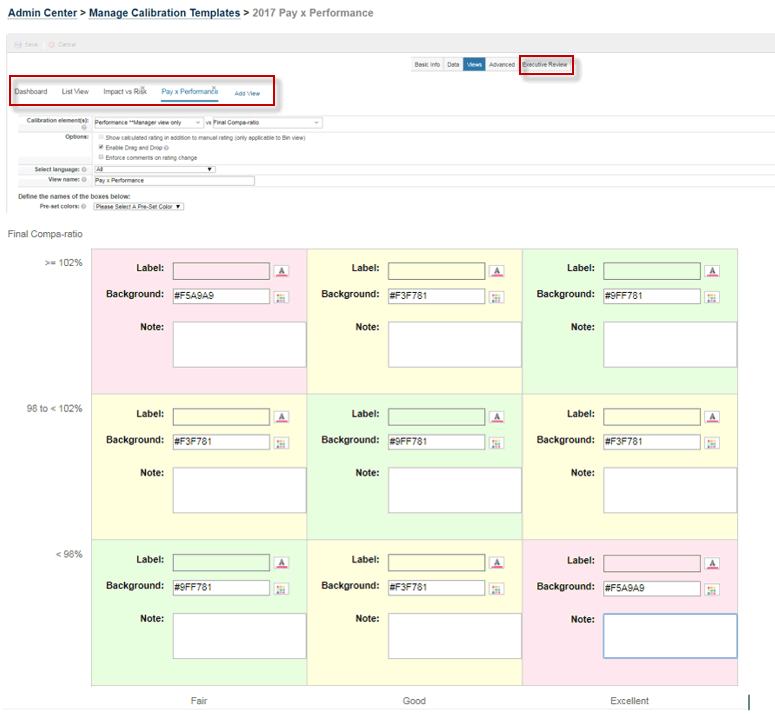Click label font color icon in top-middle box
775x716 pixels.
pos(497,271)
